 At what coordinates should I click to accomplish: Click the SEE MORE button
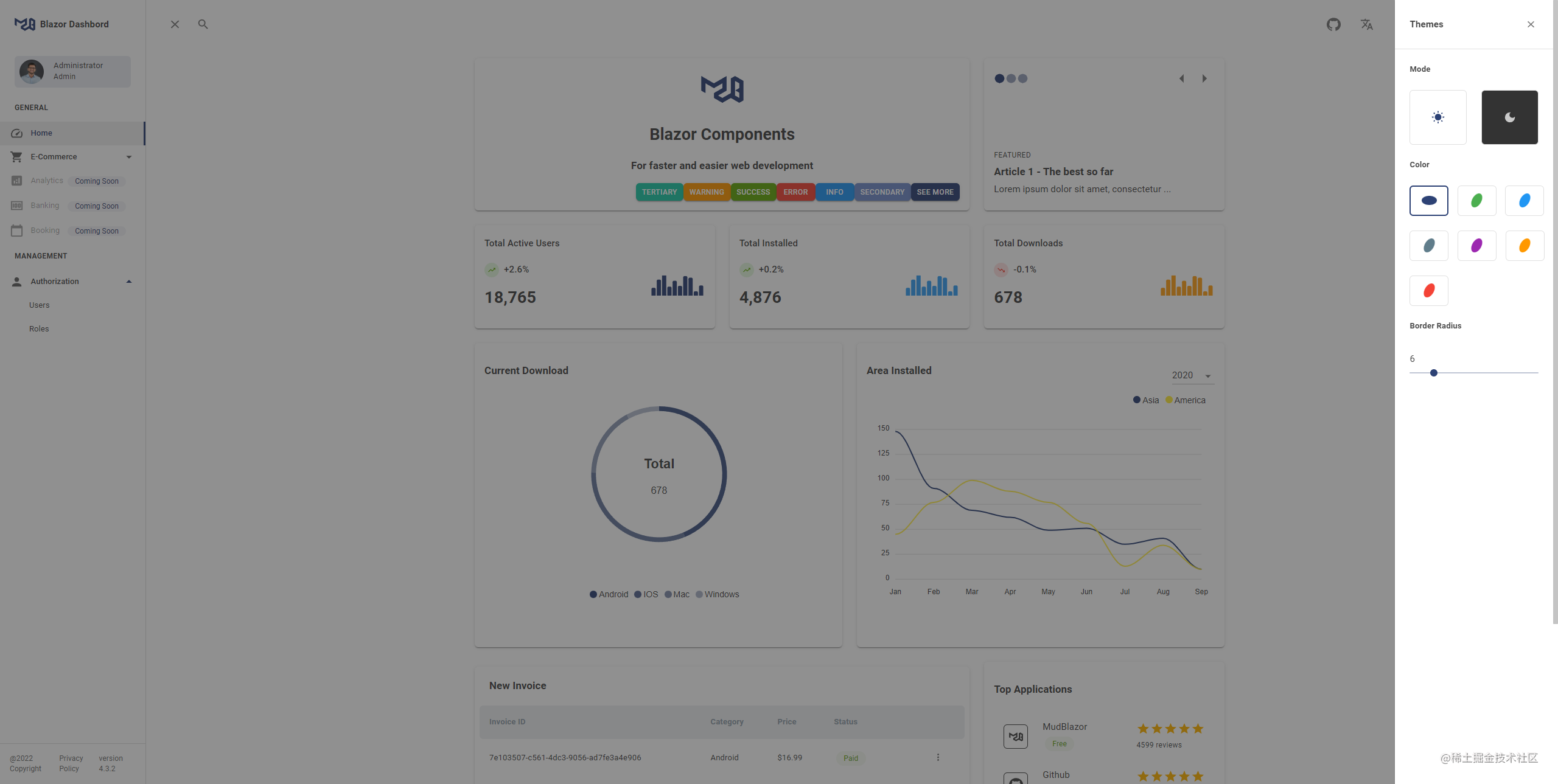(x=935, y=192)
